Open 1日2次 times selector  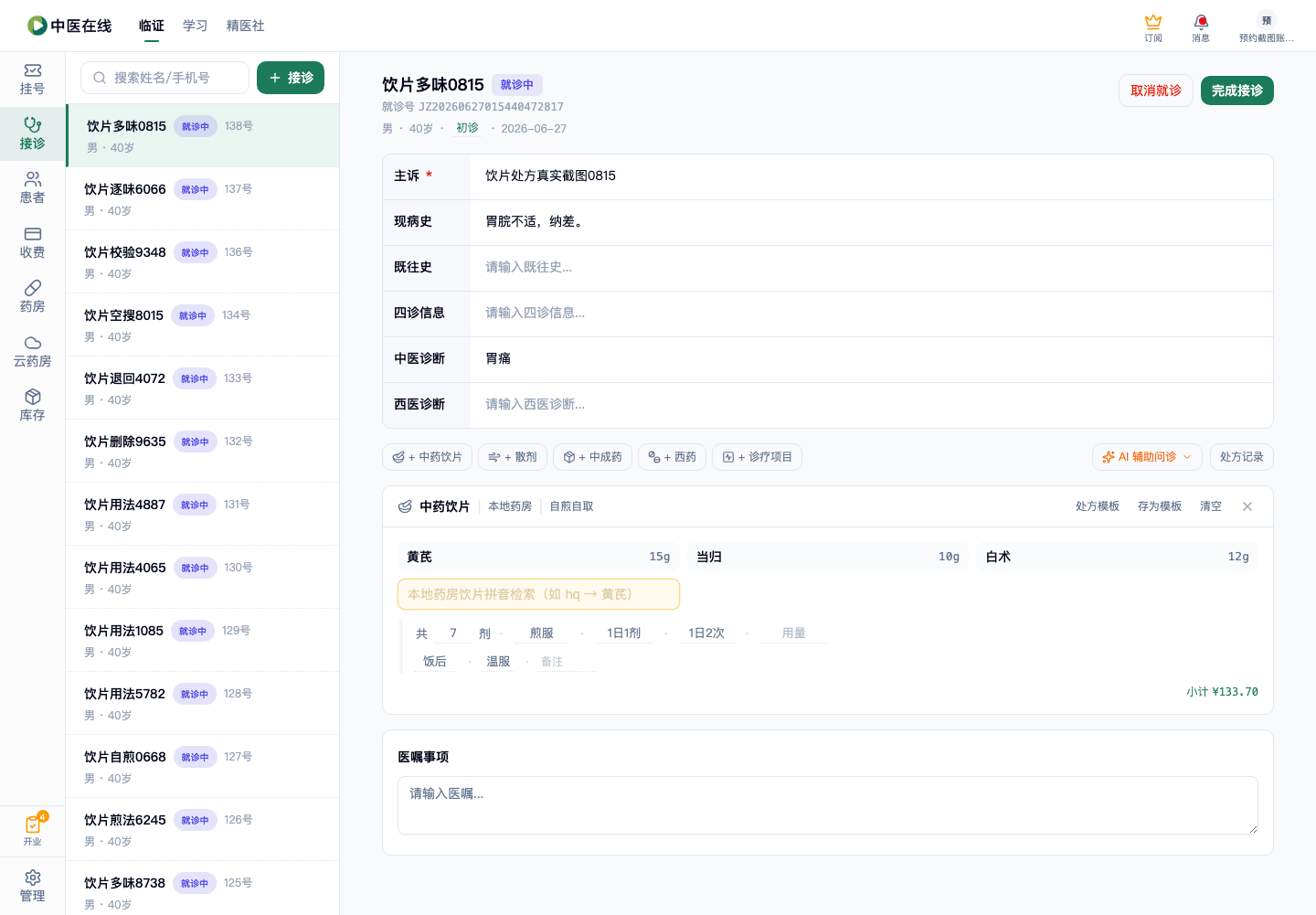tap(706, 633)
